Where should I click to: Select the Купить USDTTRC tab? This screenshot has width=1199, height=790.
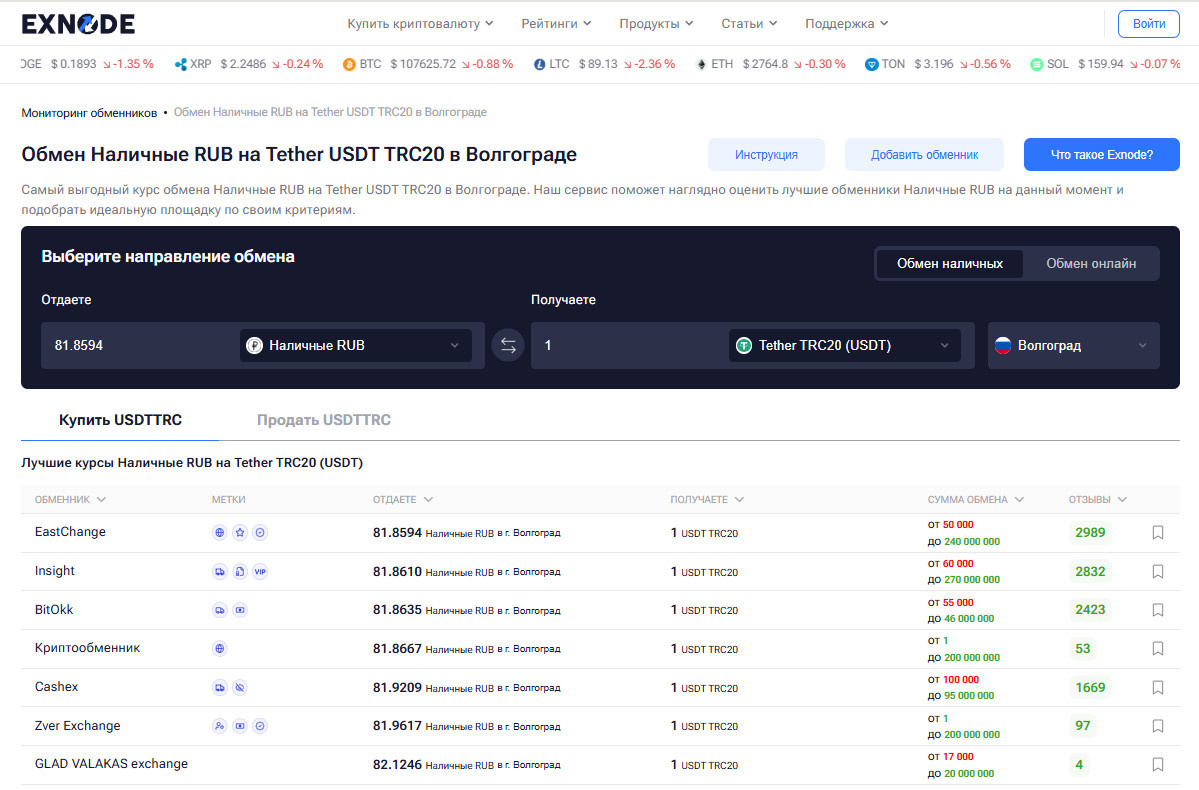tap(120, 420)
